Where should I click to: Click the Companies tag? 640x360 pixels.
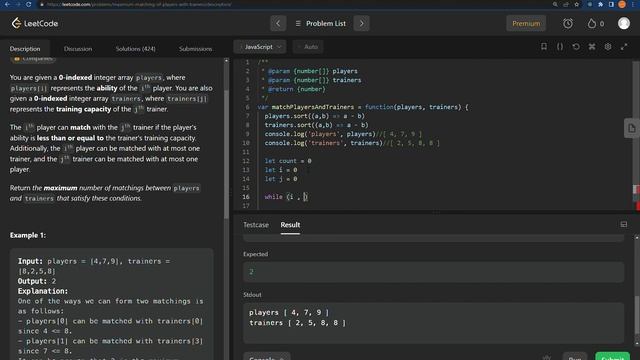[x=33, y=59]
